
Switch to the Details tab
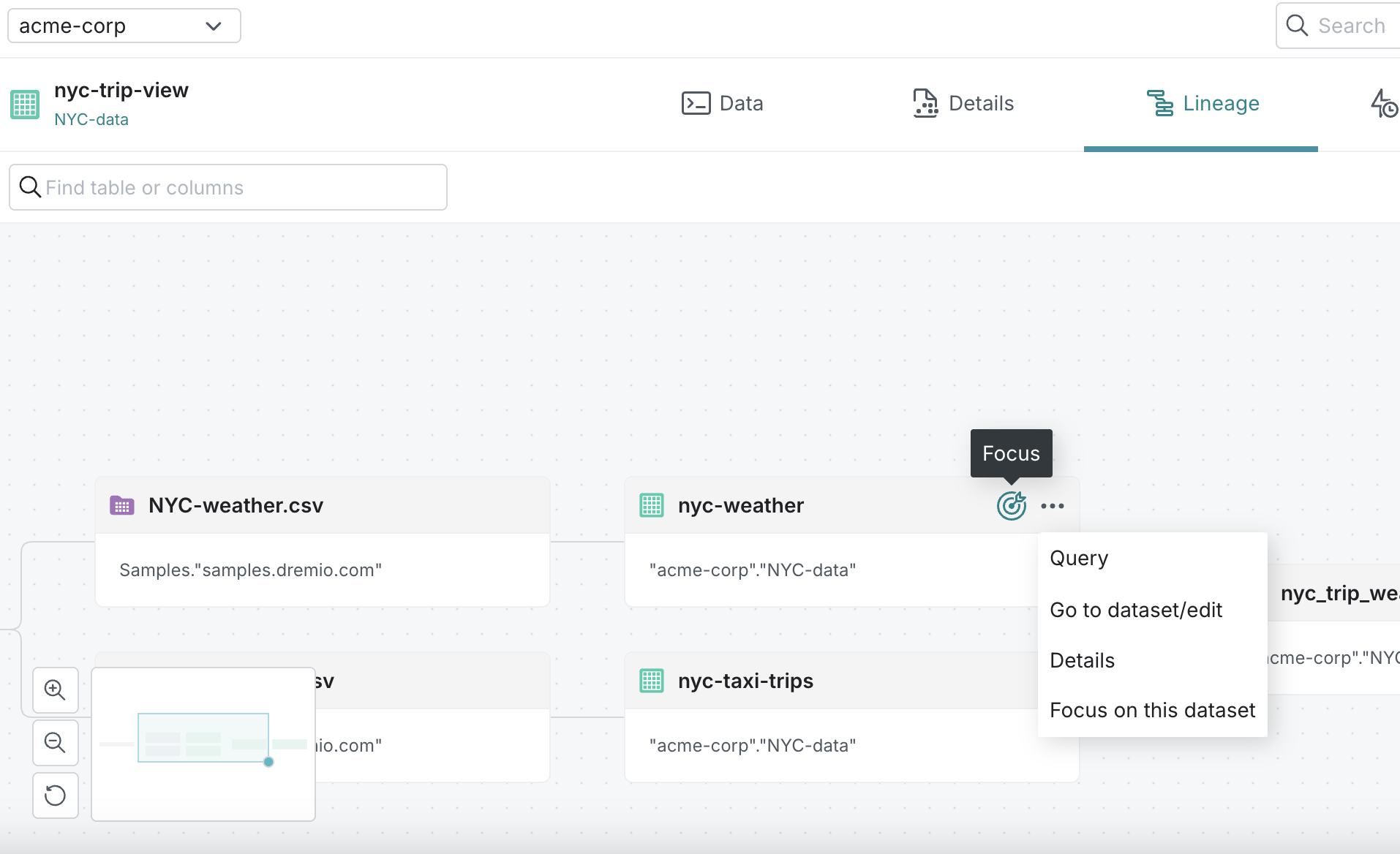tap(963, 103)
